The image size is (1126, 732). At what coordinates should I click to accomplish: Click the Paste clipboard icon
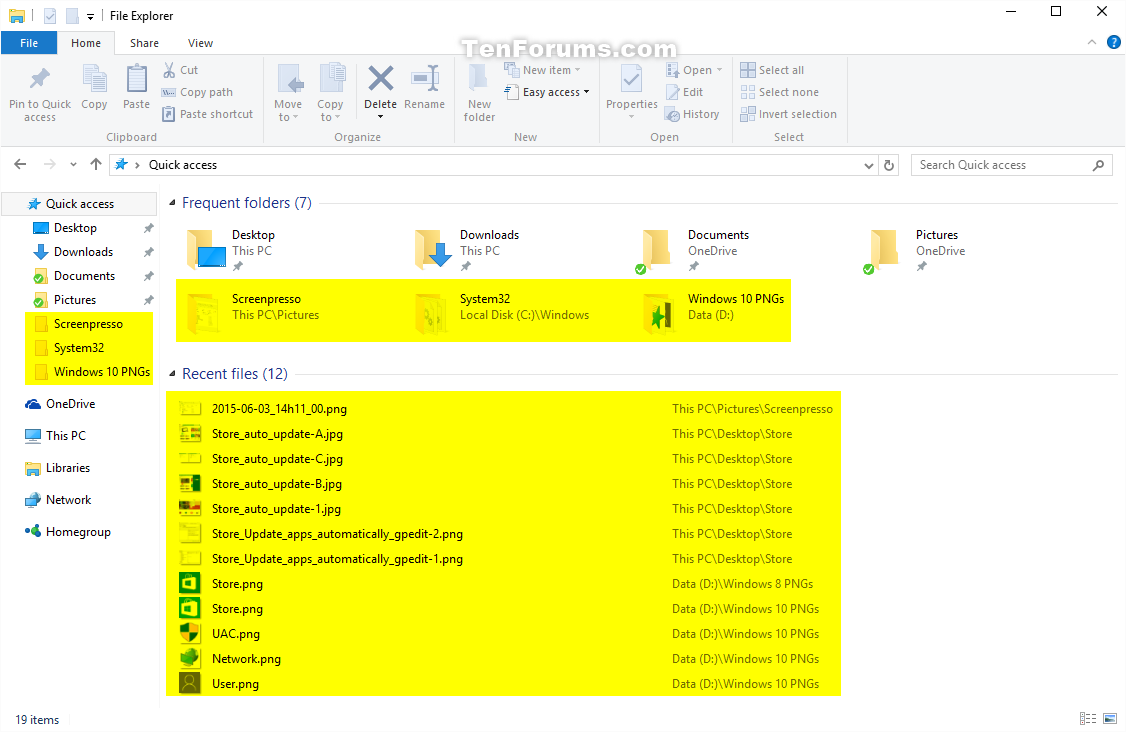pyautogui.click(x=136, y=79)
